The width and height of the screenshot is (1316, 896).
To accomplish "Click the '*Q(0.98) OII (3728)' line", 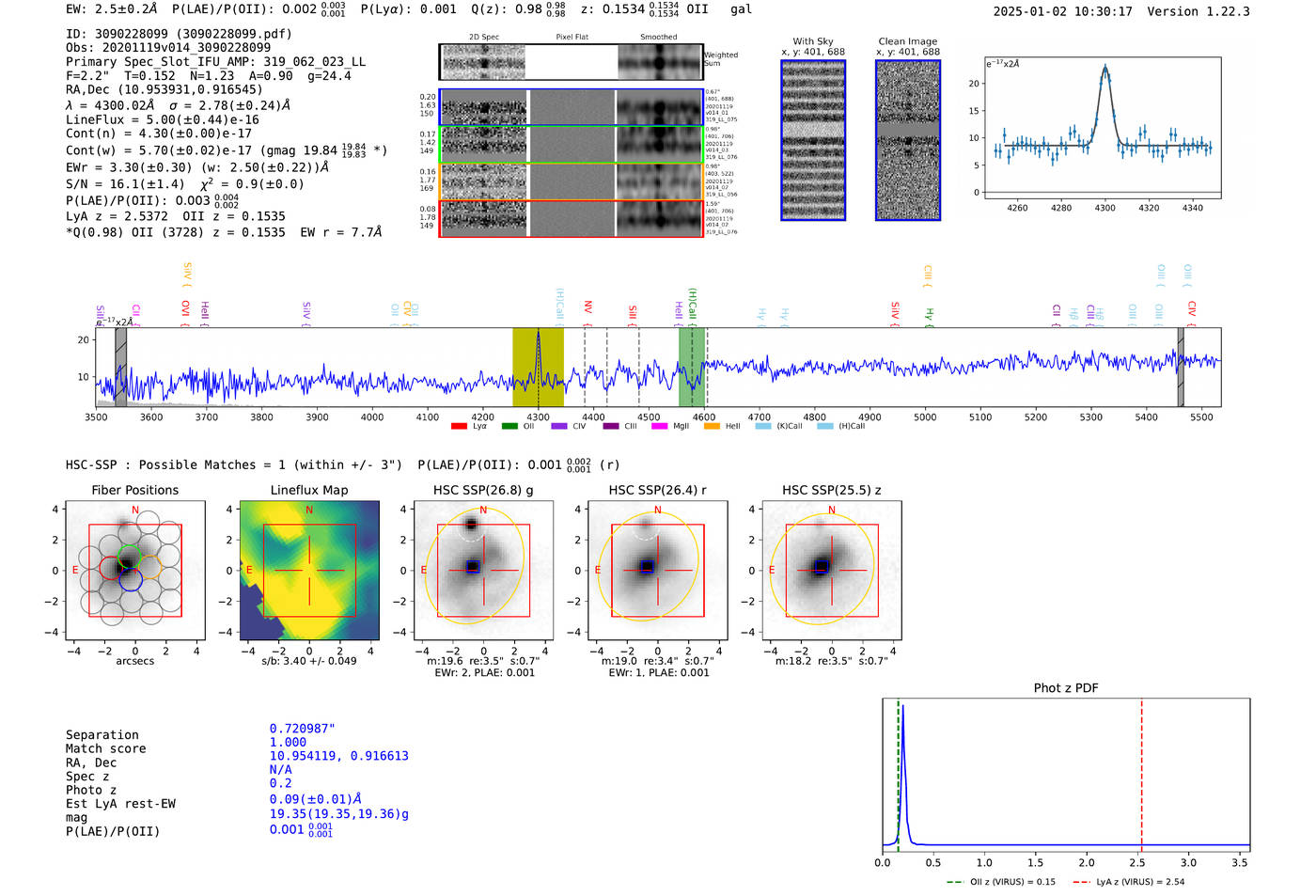I will click(x=224, y=232).
